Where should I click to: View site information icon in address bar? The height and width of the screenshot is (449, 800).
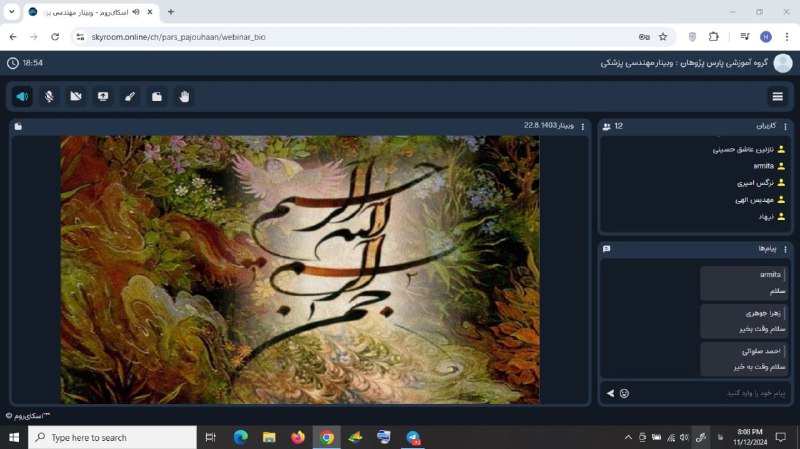tap(80, 37)
